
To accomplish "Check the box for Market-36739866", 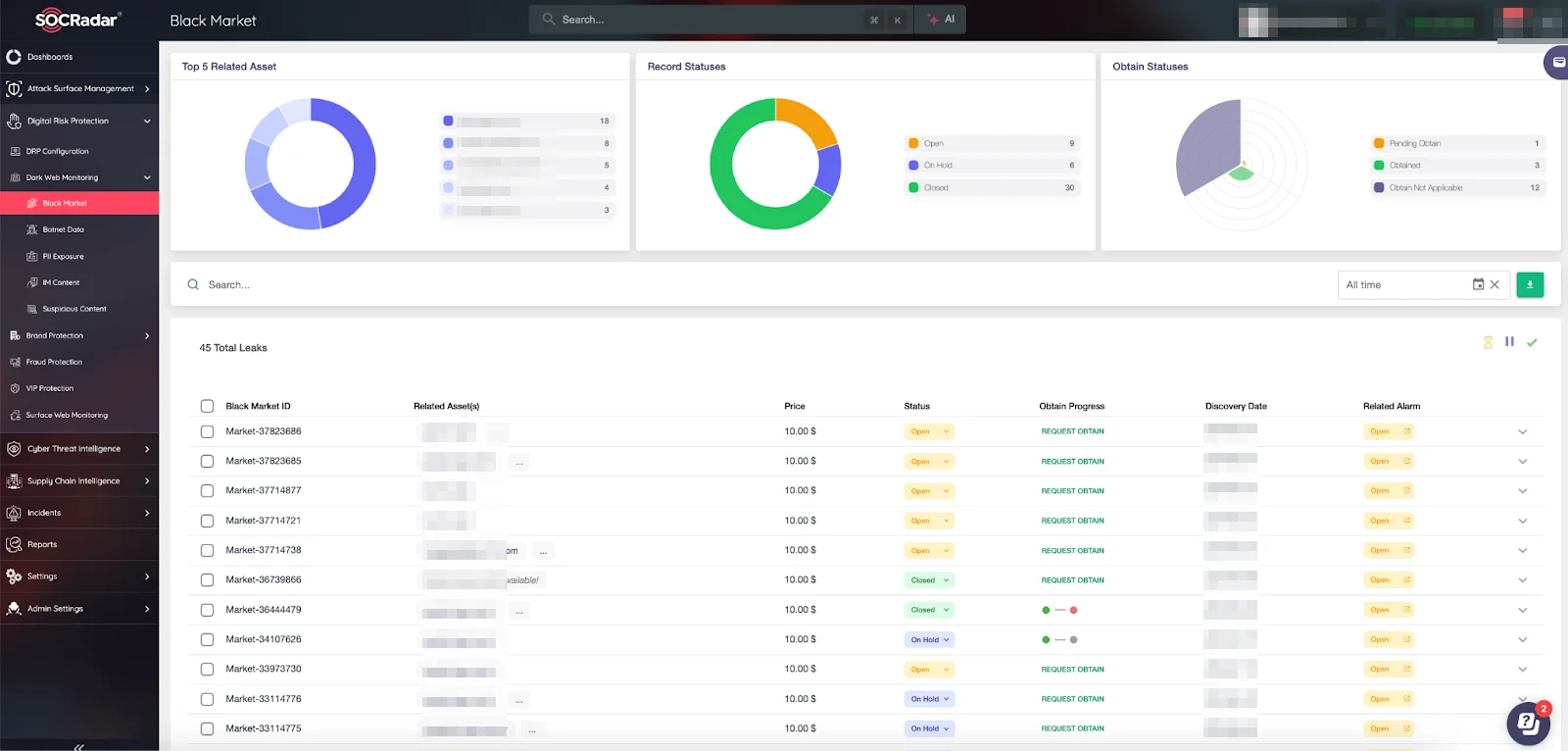I will pos(207,579).
